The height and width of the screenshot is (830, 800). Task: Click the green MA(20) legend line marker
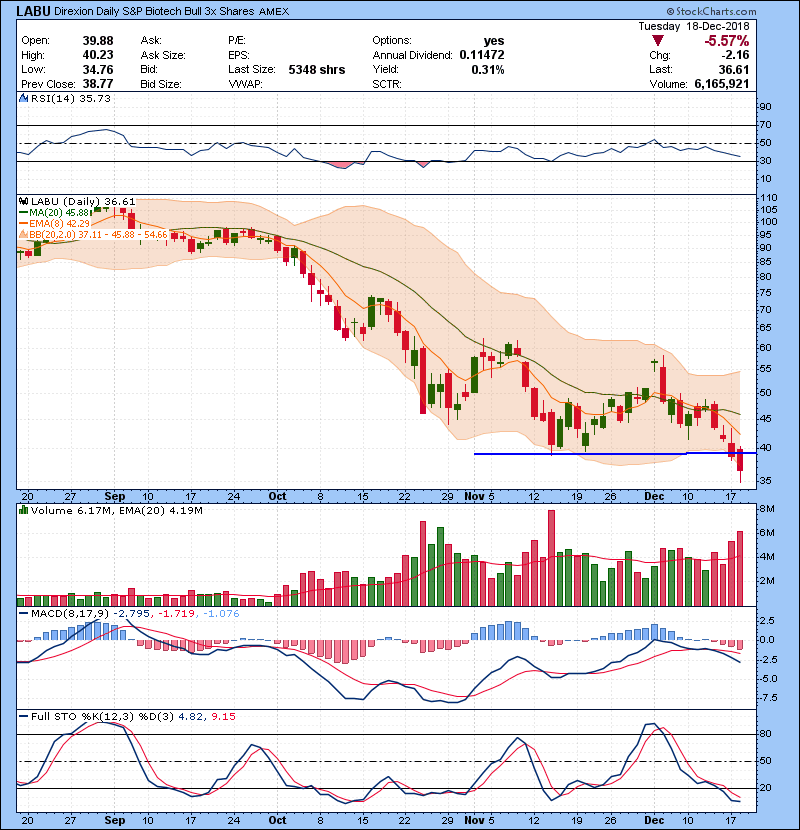(23, 212)
